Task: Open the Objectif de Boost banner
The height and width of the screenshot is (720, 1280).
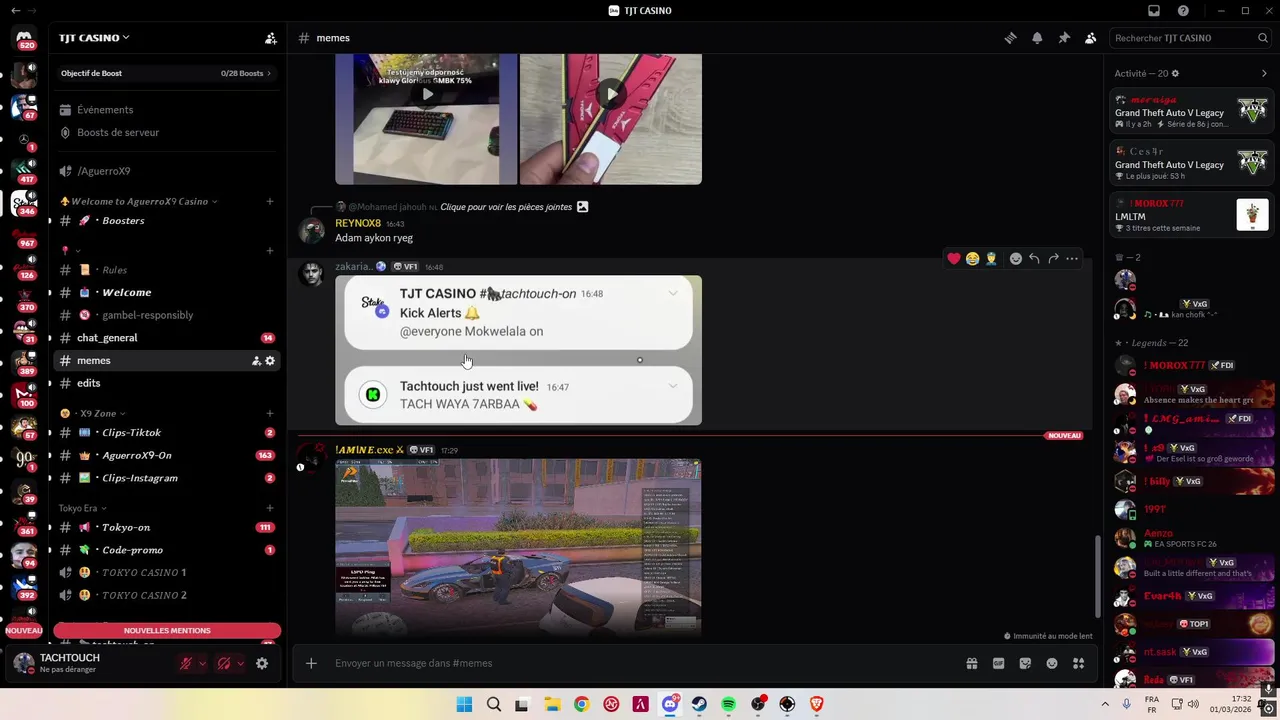Action: click(166, 73)
